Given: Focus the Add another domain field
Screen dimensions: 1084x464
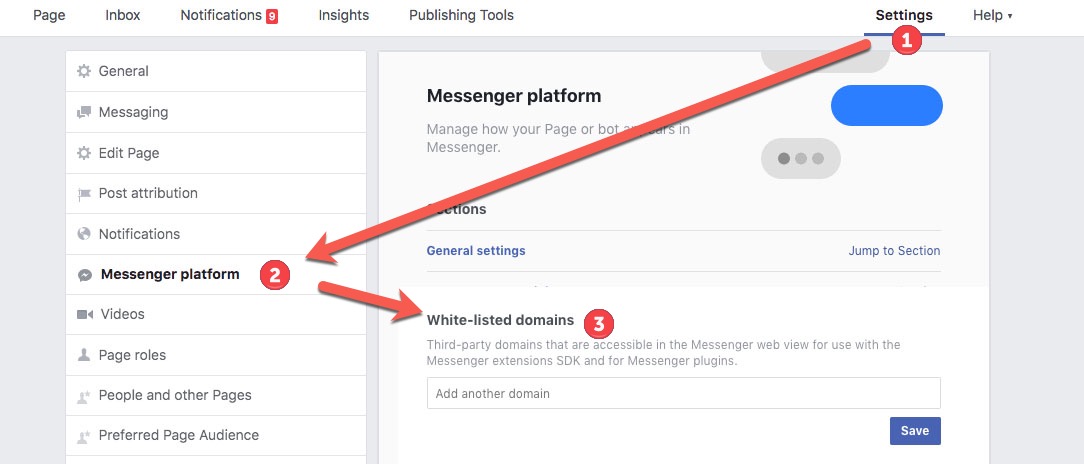Looking at the screenshot, I should 684,393.
